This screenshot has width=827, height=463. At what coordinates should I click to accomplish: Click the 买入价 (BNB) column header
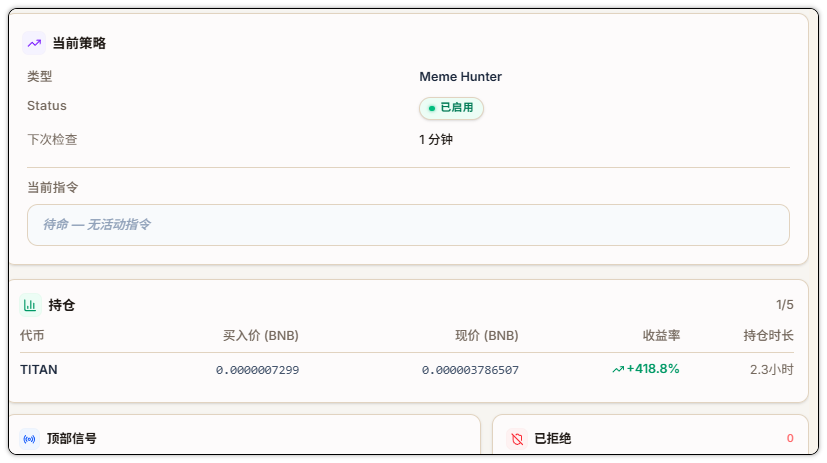(261, 335)
